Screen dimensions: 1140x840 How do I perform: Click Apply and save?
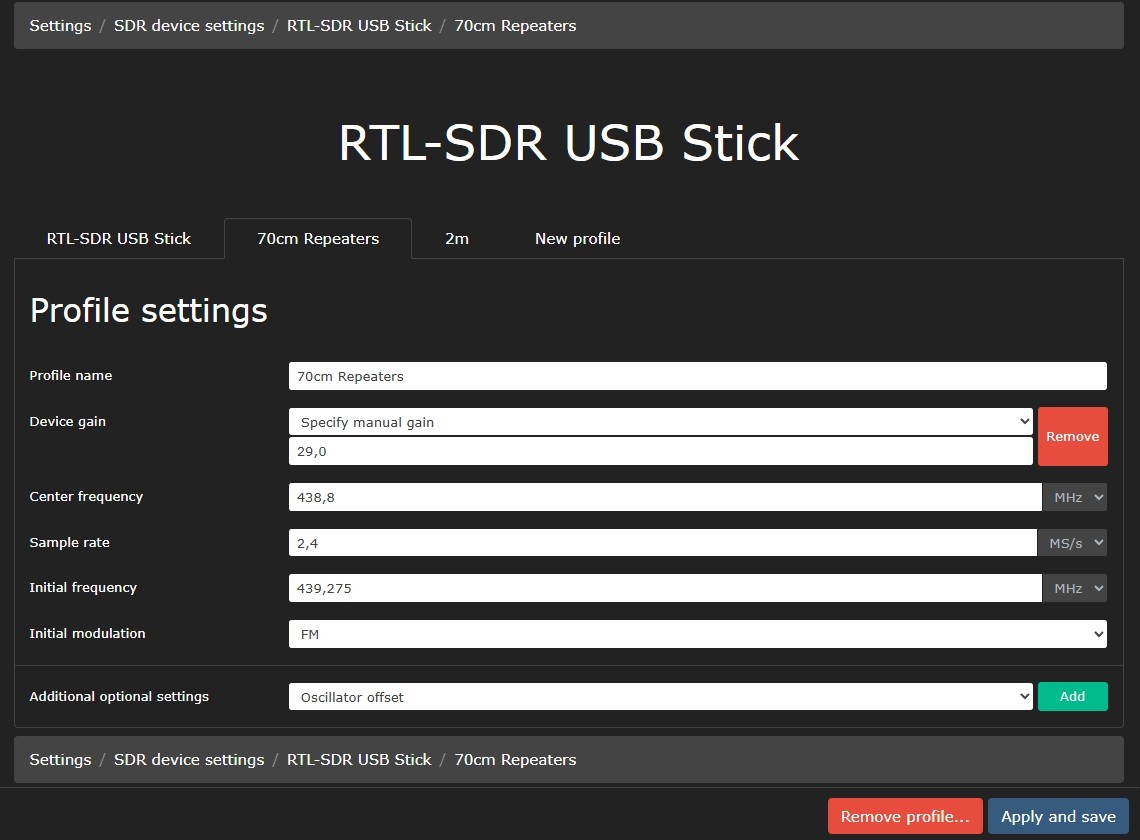tap(1058, 816)
